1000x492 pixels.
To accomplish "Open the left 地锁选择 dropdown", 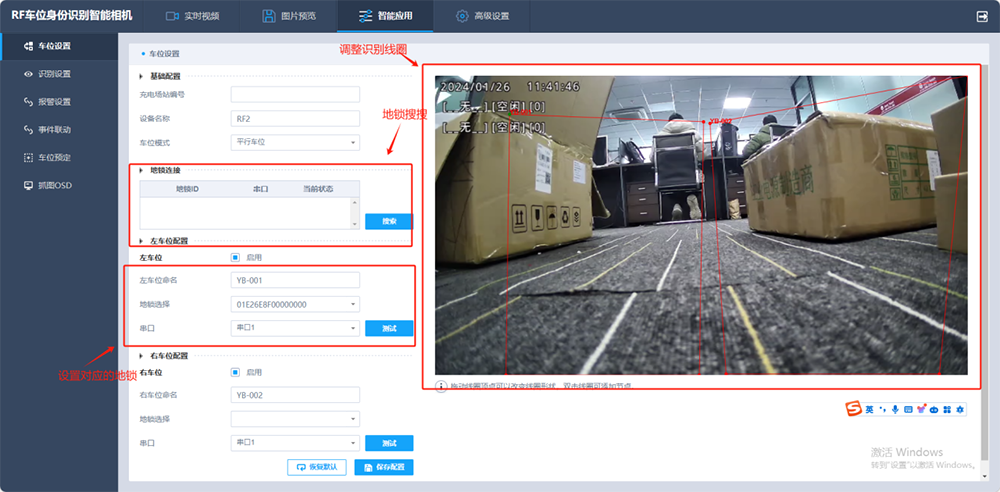I will click(x=295, y=304).
